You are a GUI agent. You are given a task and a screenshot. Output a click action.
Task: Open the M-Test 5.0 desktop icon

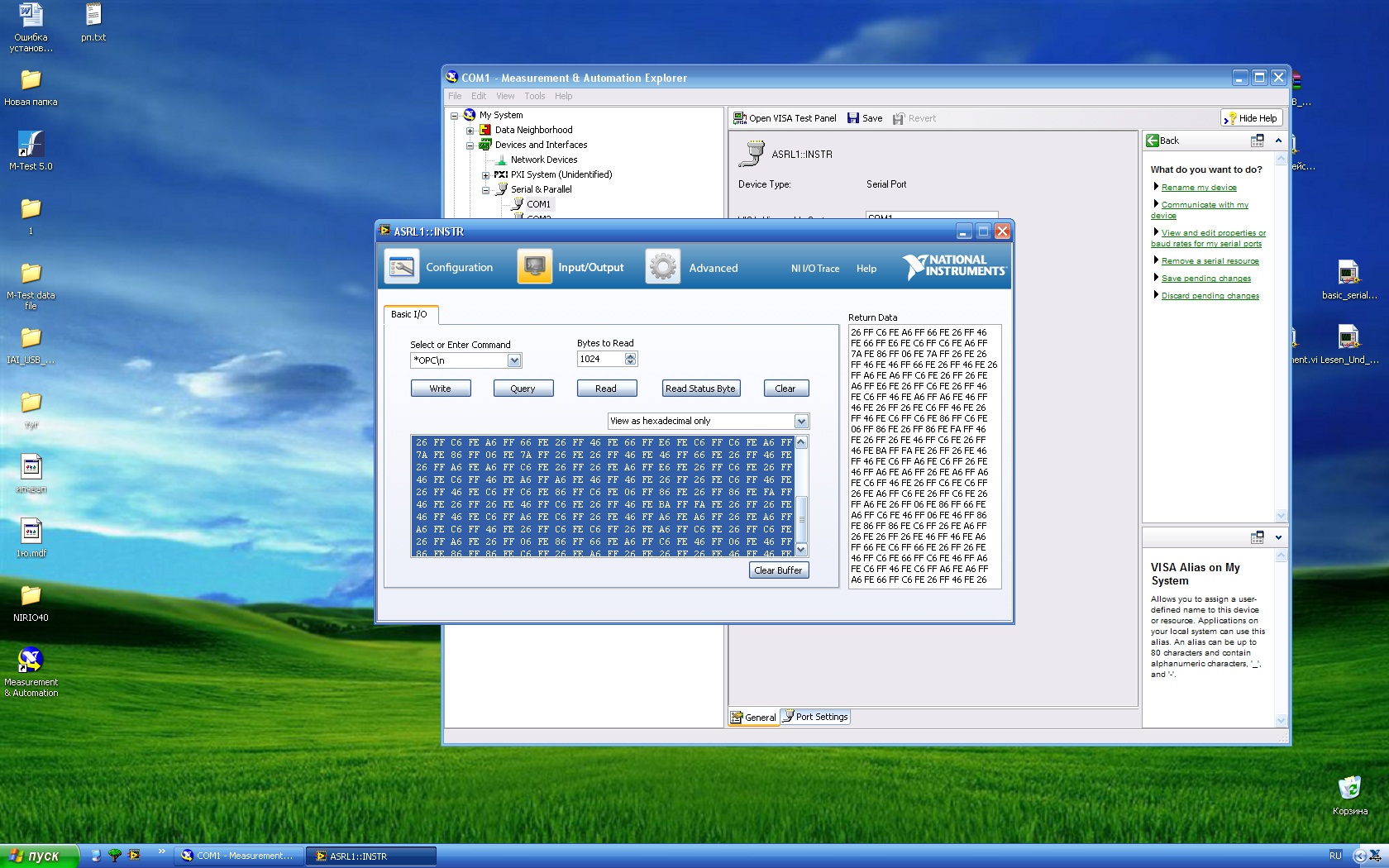point(31,145)
